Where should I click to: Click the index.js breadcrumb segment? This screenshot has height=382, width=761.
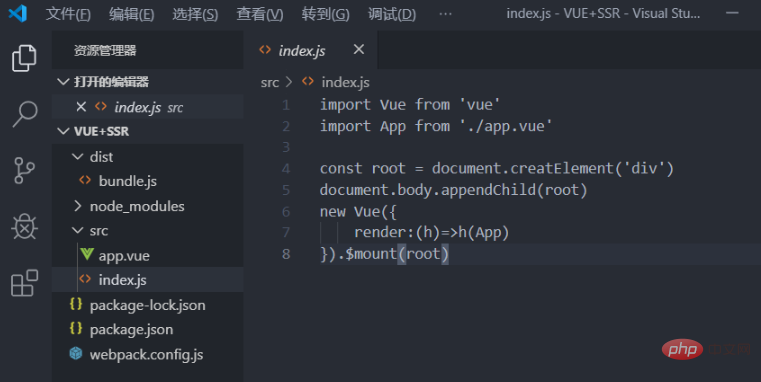345,82
